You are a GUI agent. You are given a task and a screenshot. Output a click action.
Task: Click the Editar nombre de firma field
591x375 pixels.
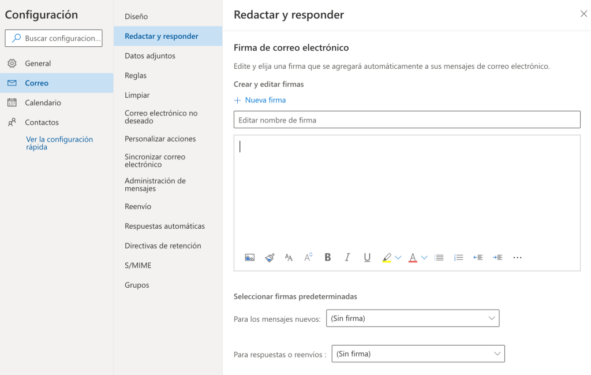click(x=407, y=120)
